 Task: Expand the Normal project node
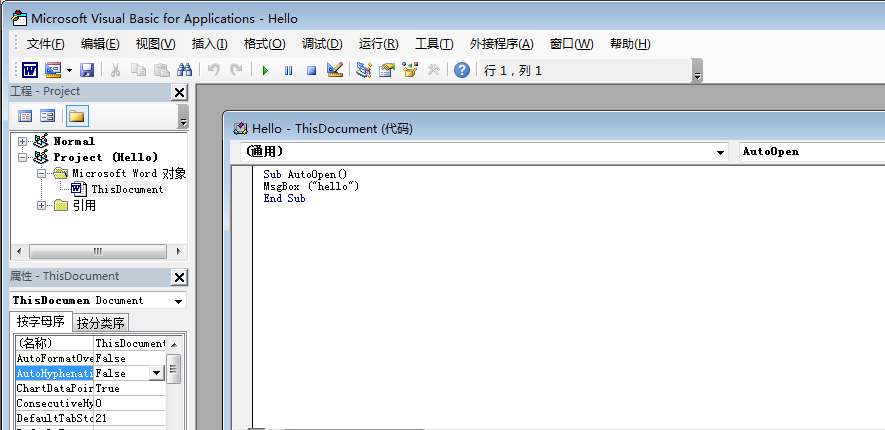pos(23,141)
